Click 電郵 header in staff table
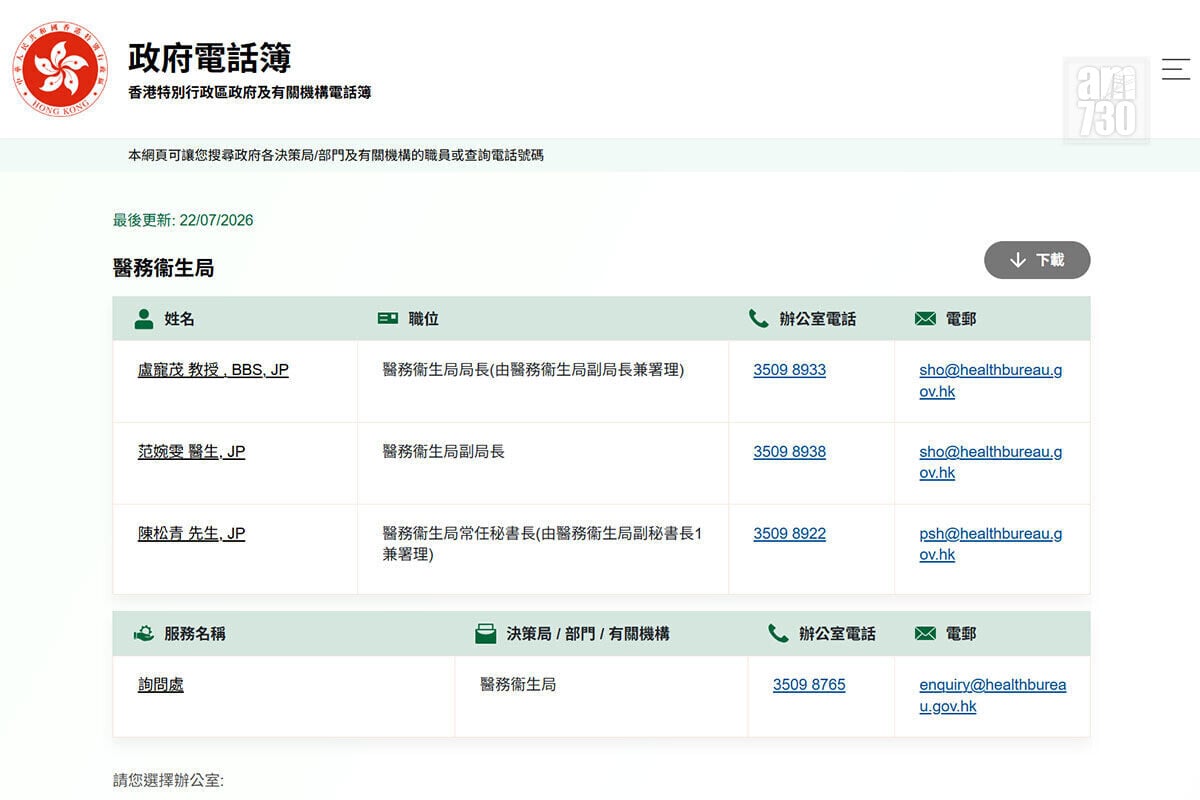This screenshot has width=1200, height=800. point(961,319)
